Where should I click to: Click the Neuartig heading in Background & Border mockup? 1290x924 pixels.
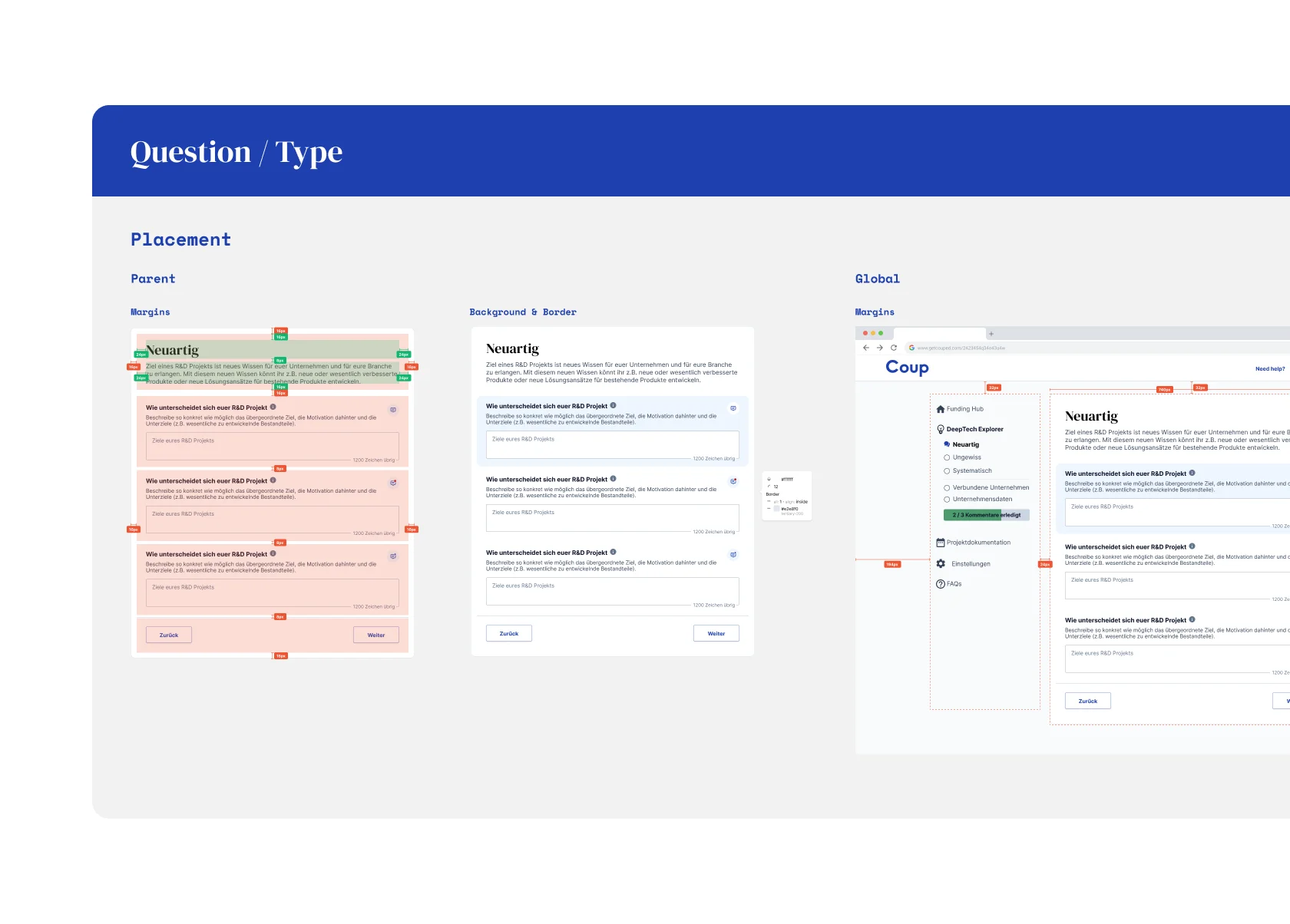[x=512, y=349]
